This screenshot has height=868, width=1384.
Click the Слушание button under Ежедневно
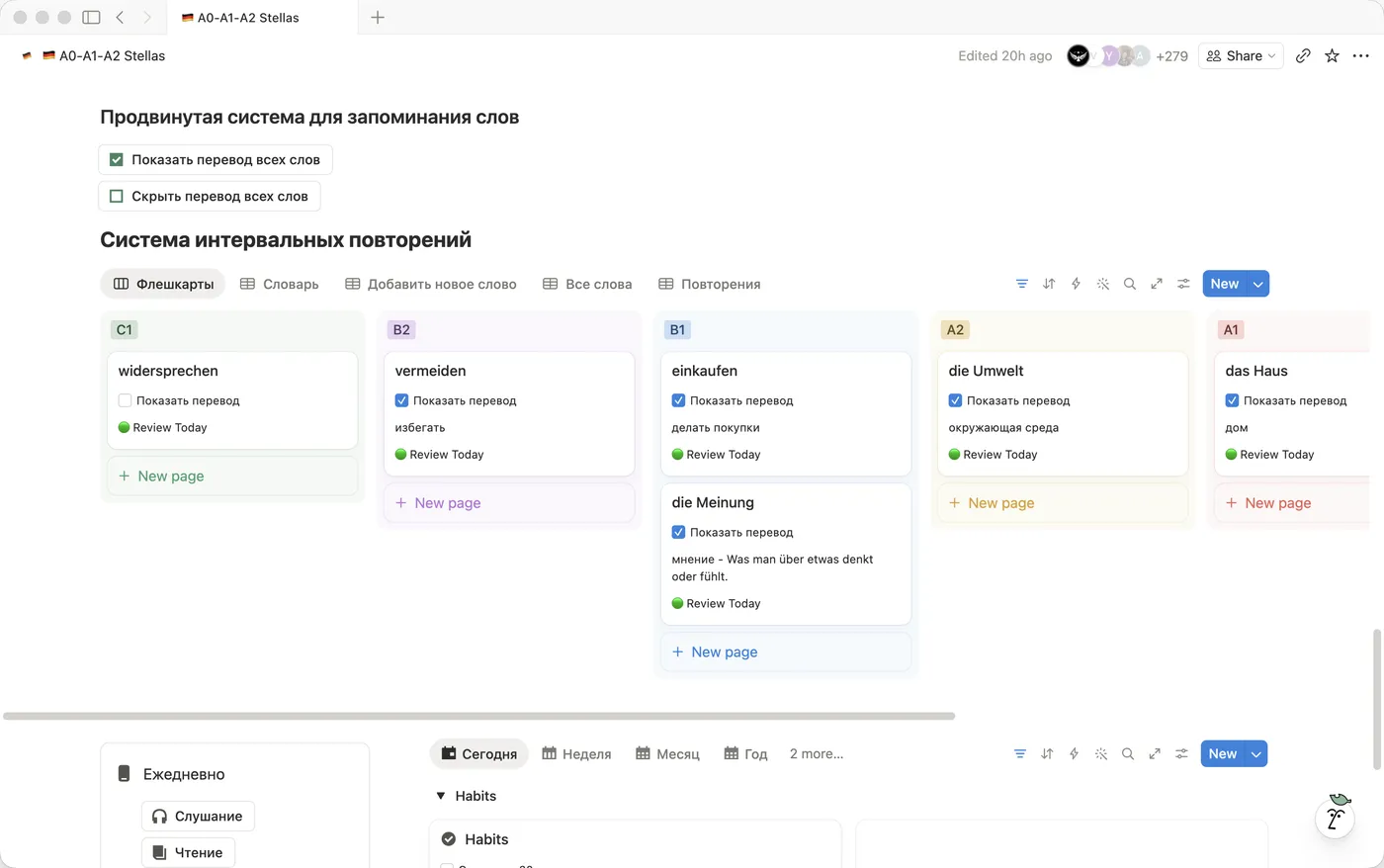coord(198,816)
